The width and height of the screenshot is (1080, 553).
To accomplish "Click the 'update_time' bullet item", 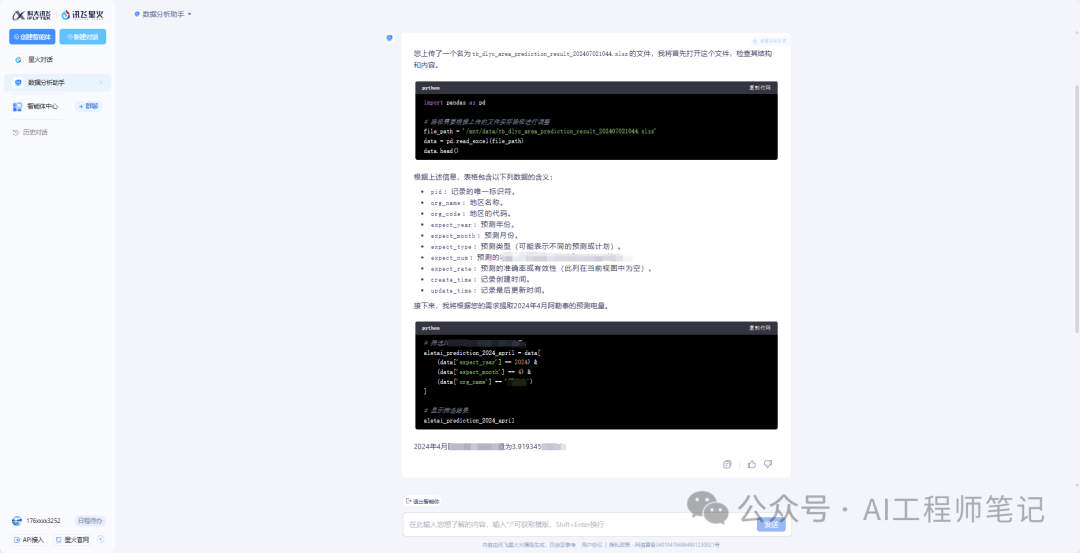I will click(x=488, y=291).
